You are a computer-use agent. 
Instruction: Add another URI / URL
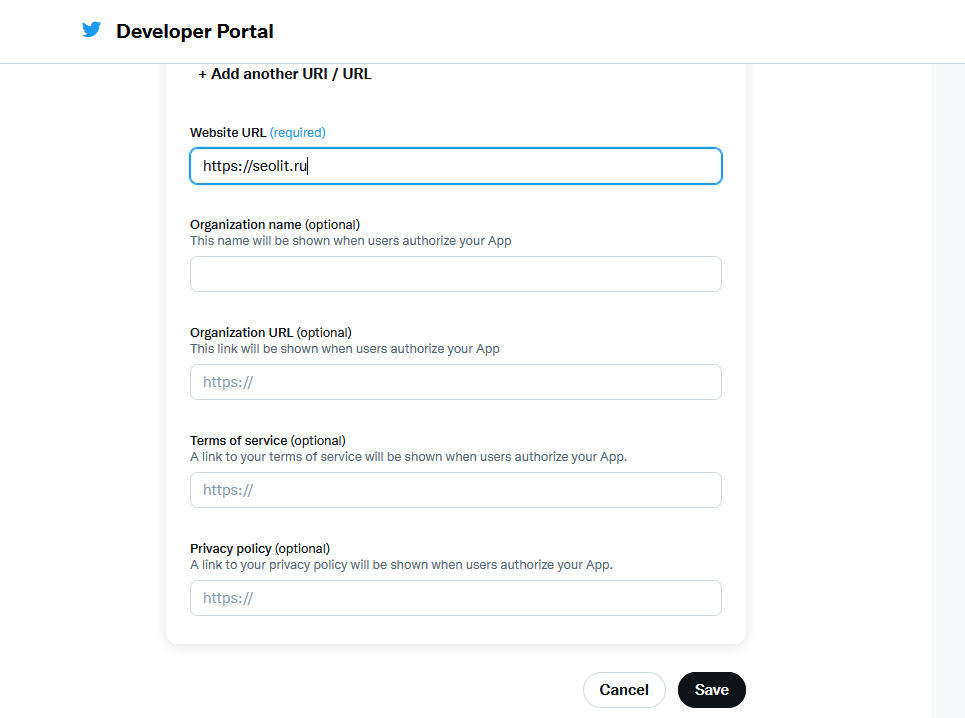(x=285, y=74)
